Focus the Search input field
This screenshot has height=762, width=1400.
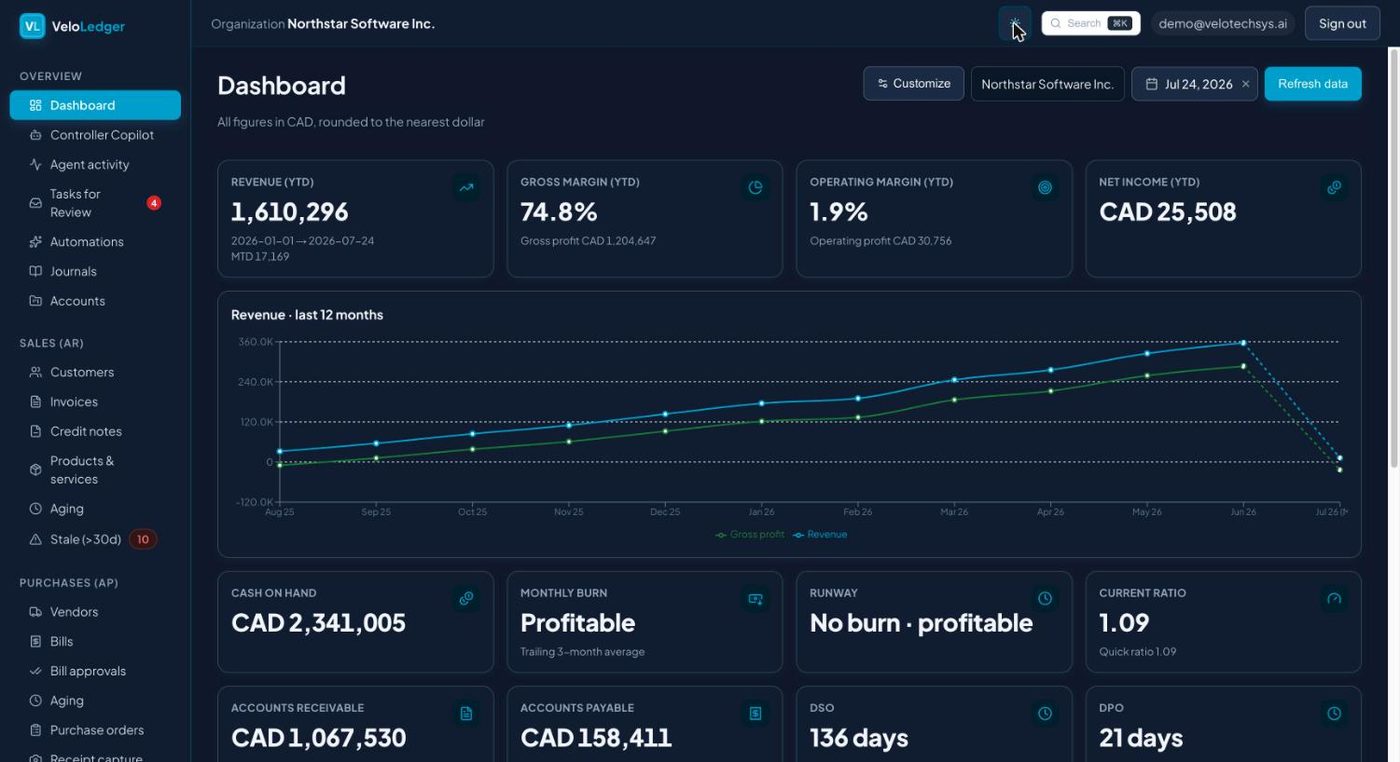pos(1090,23)
